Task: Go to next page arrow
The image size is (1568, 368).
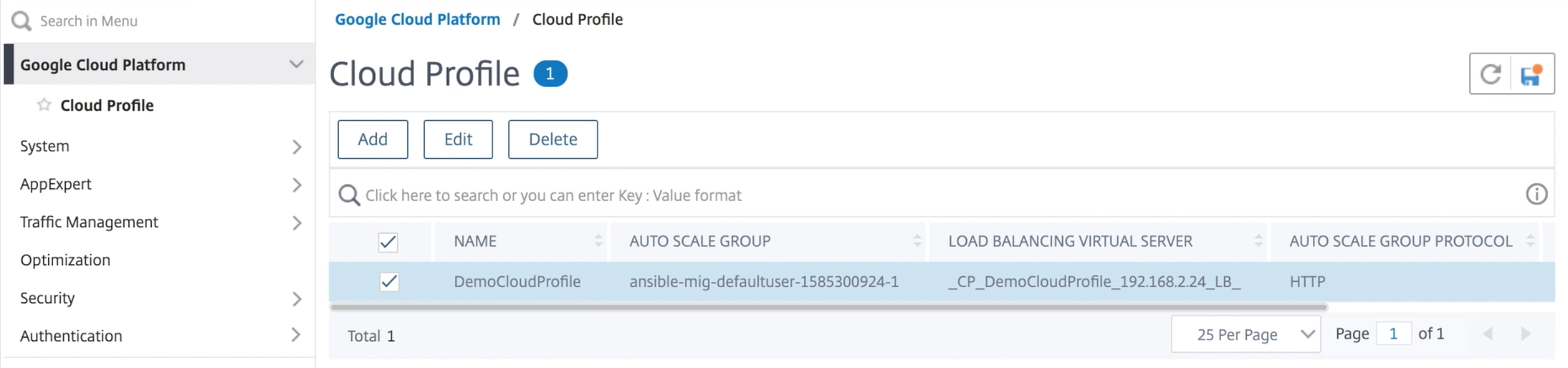Action: 1526,334
